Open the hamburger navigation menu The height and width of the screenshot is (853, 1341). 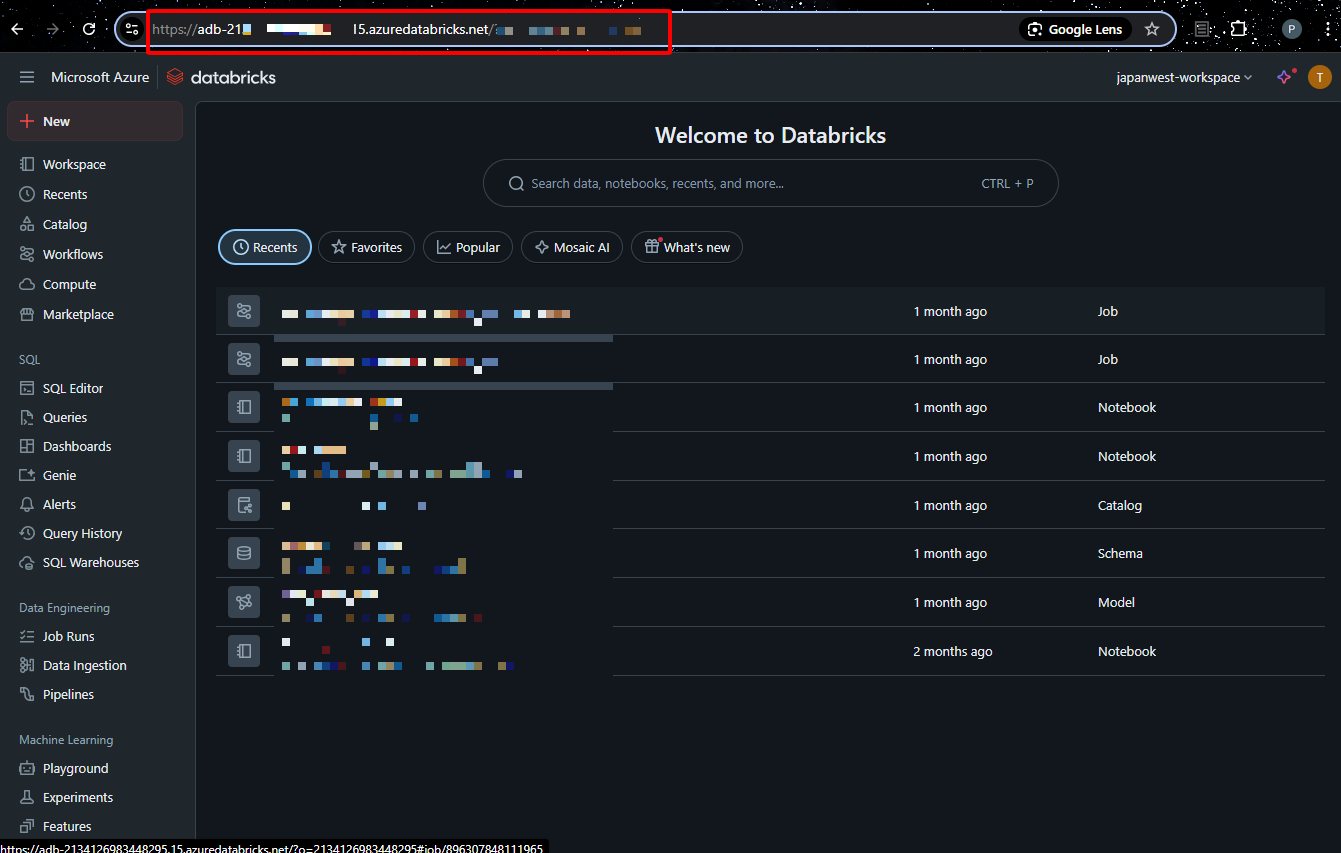27,77
